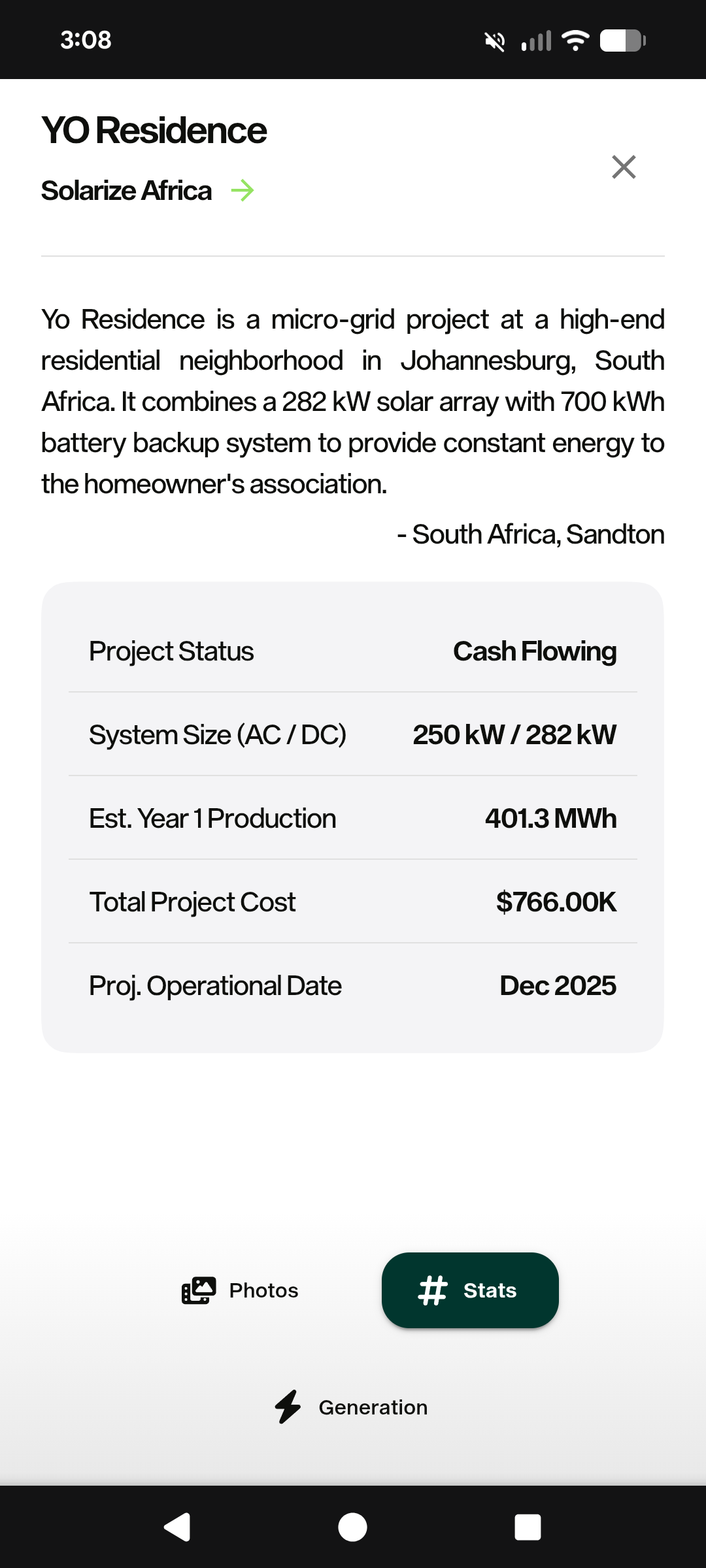This screenshot has height=1568, width=706.
Task: Tap the System Size row showing 250 kW
Action: [x=353, y=734]
